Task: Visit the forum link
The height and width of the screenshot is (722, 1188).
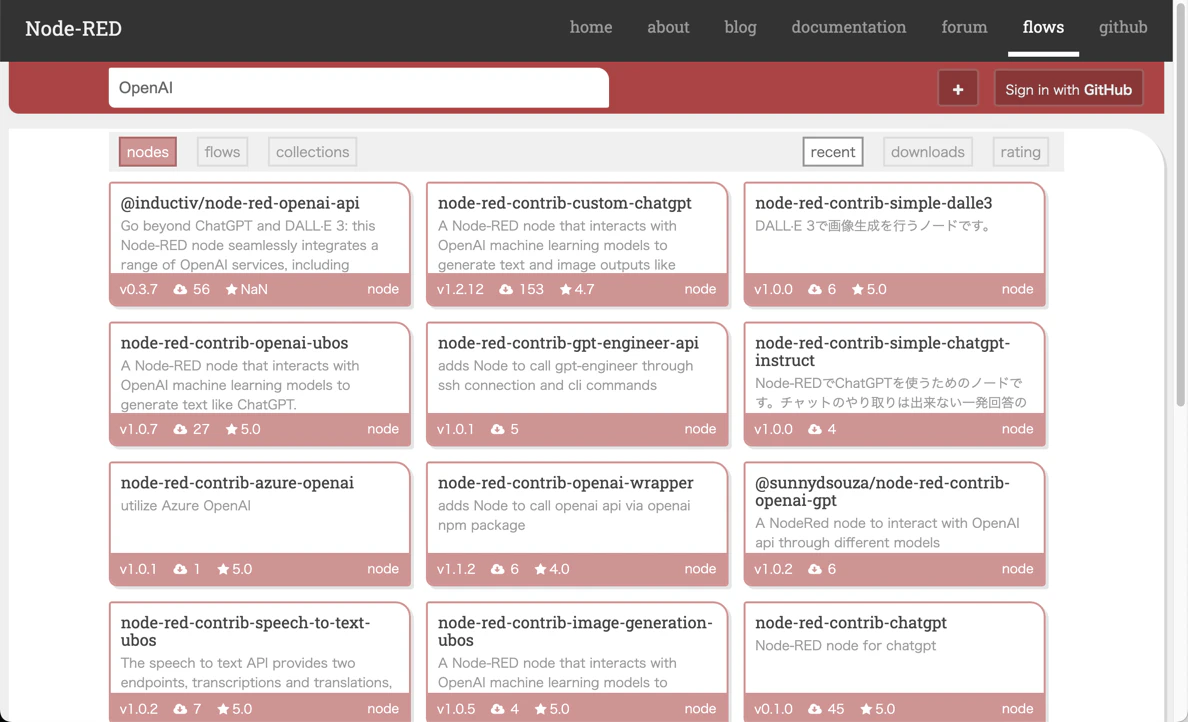Action: coord(964,27)
